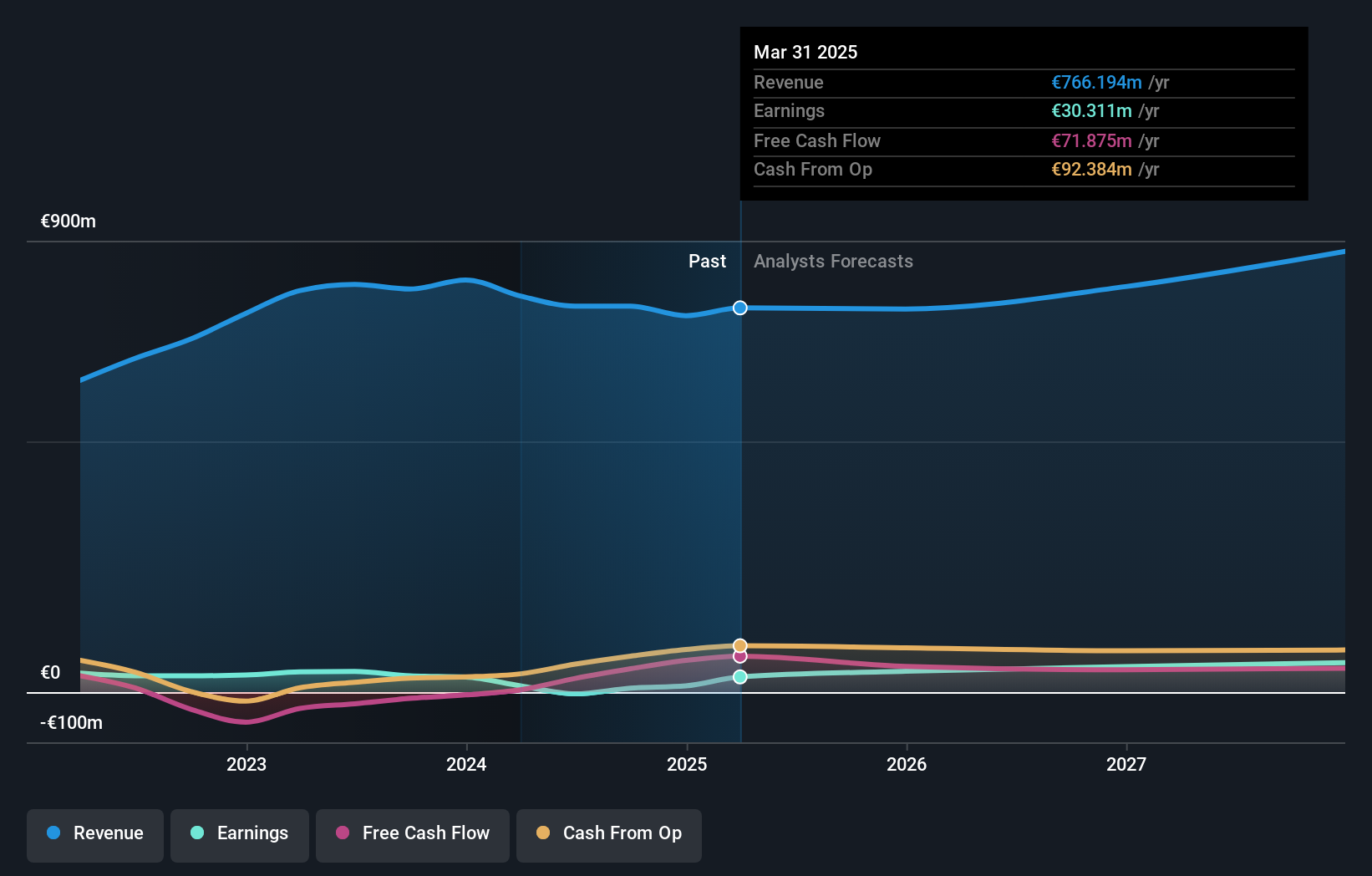Viewport: 1372px width, 876px height.
Task: Click the Mar 31 2025 tooltip date
Action: pyautogui.click(x=805, y=52)
